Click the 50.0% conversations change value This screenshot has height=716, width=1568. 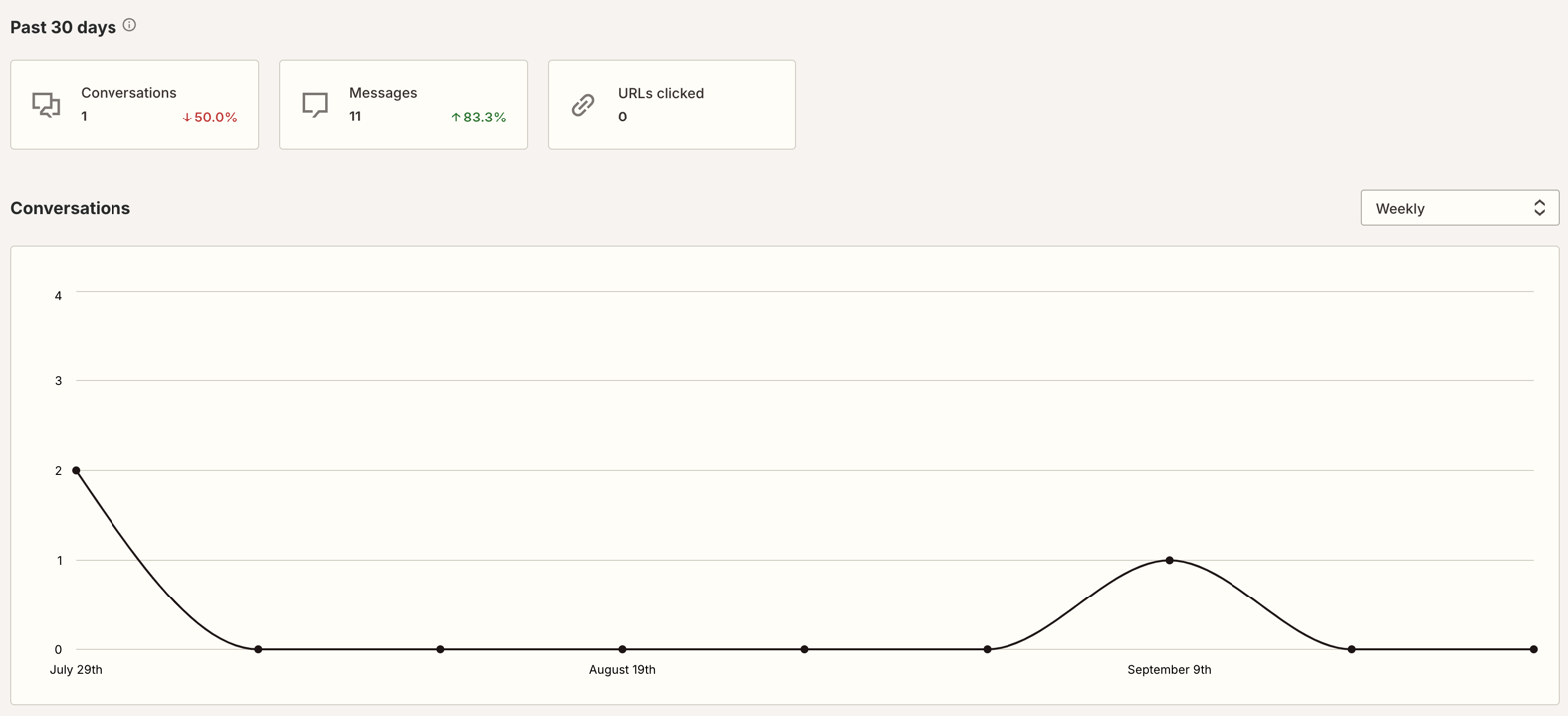point(216,118)
